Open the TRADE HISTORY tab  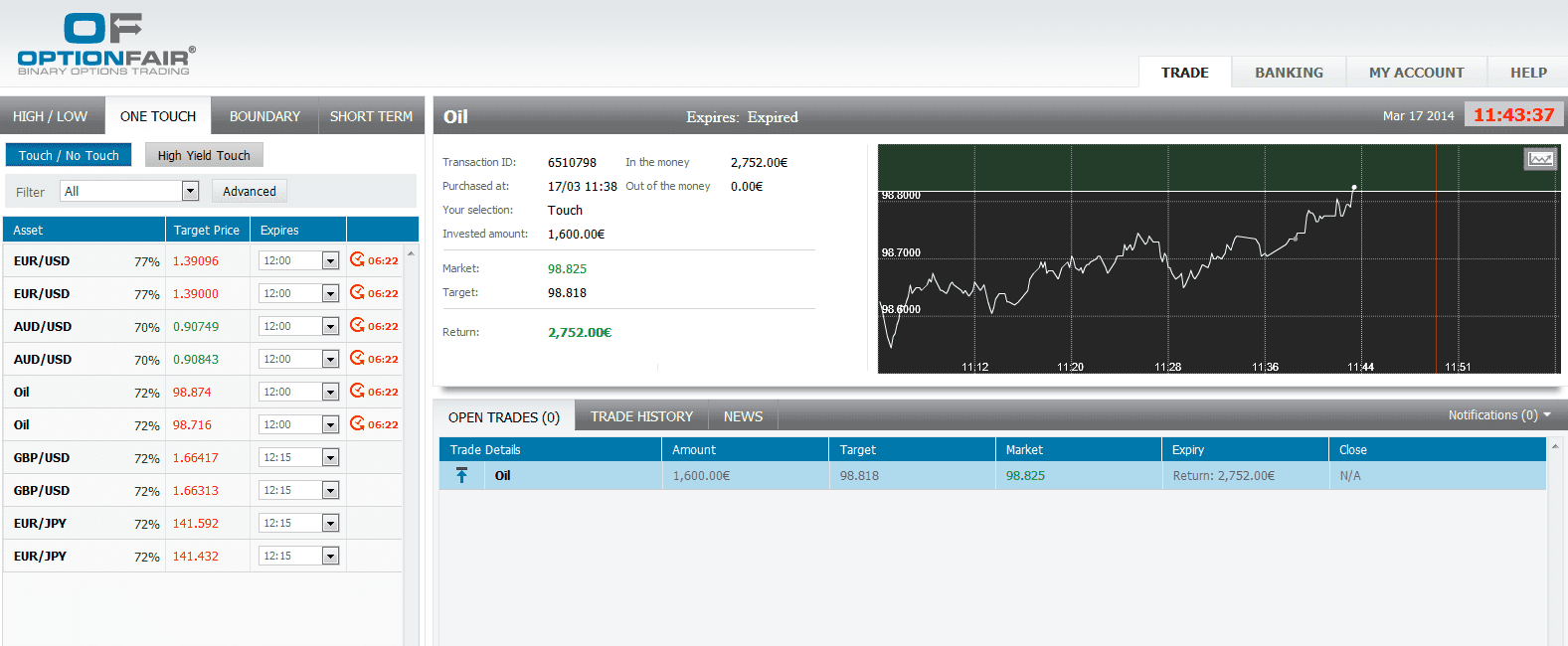coord(641,416)
